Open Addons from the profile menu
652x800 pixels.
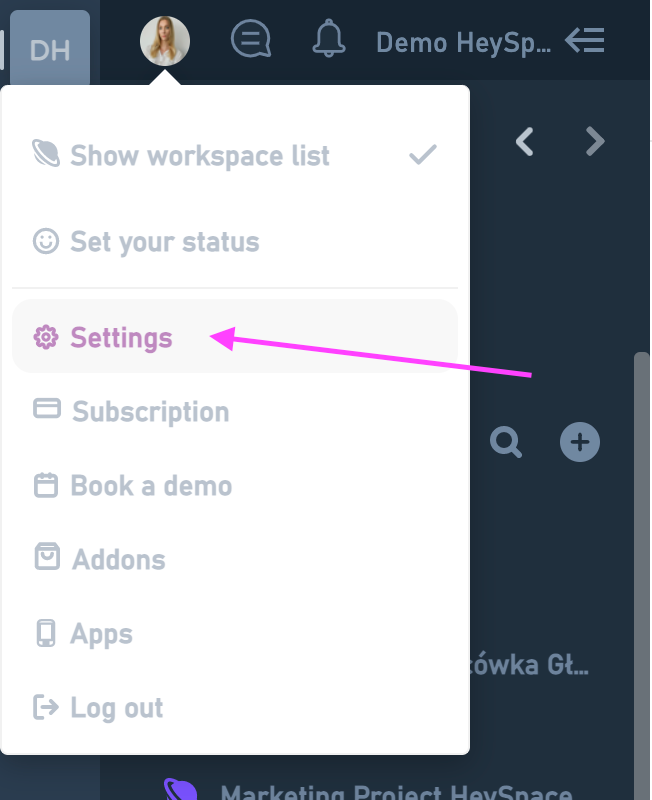[118, 560]
